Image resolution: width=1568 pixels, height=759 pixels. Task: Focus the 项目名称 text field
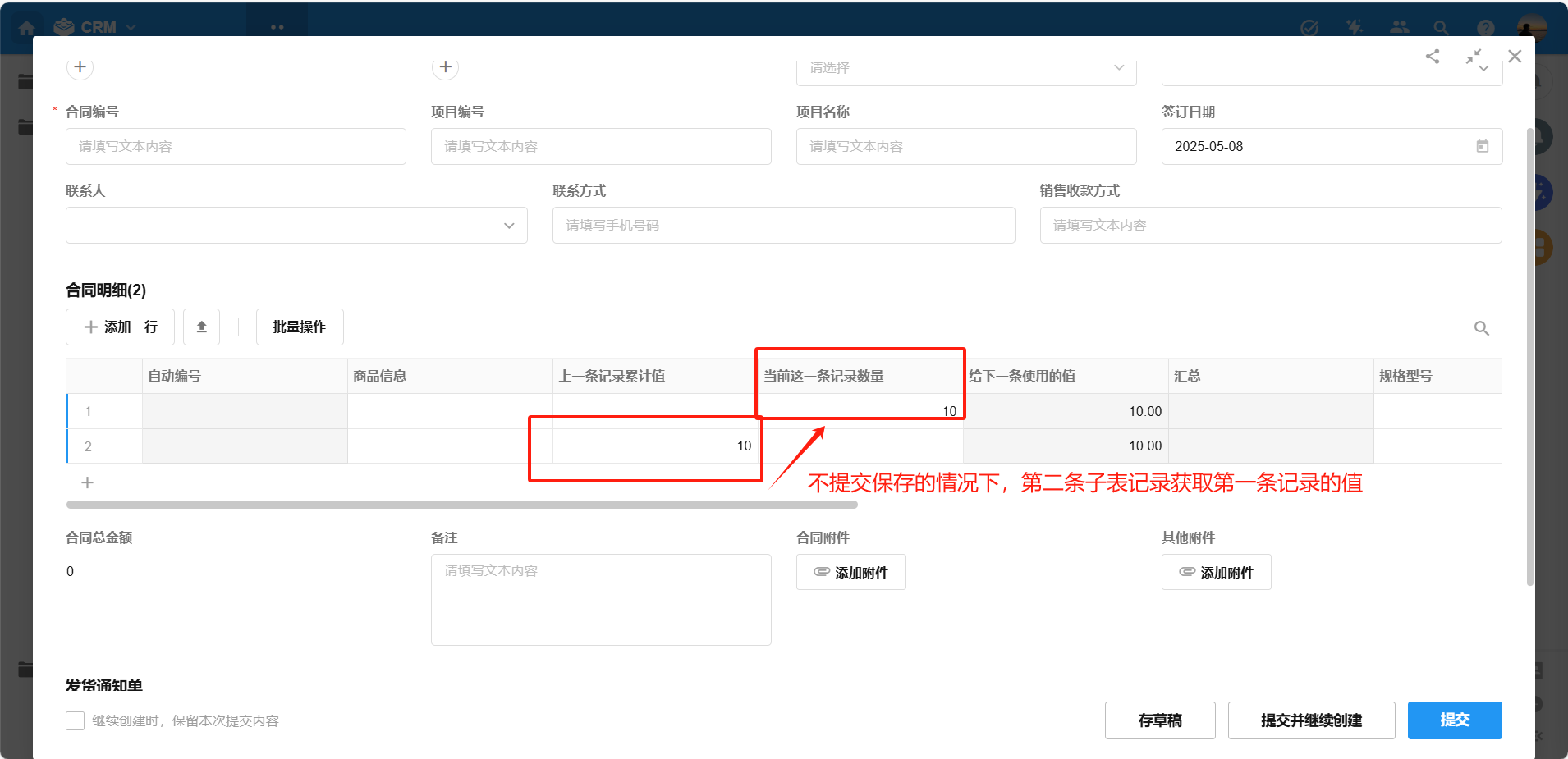[x=966, y=146]
